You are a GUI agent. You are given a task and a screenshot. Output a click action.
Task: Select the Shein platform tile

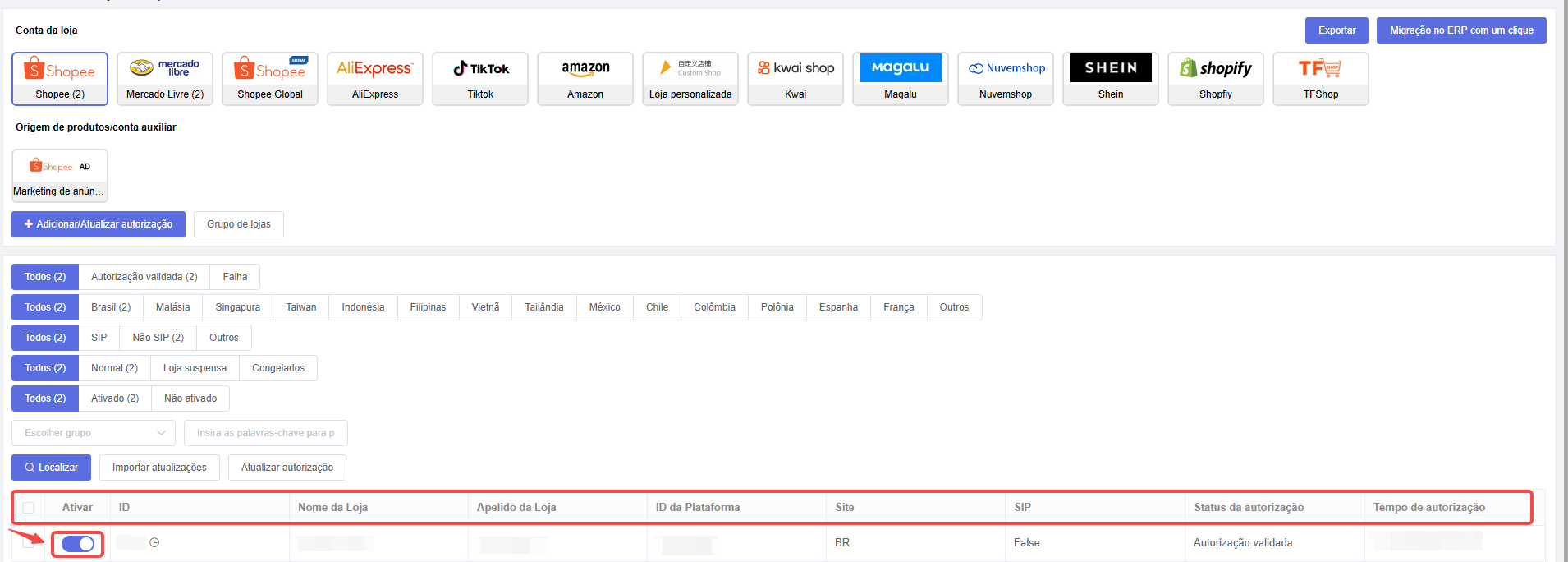pos(1111,79)
